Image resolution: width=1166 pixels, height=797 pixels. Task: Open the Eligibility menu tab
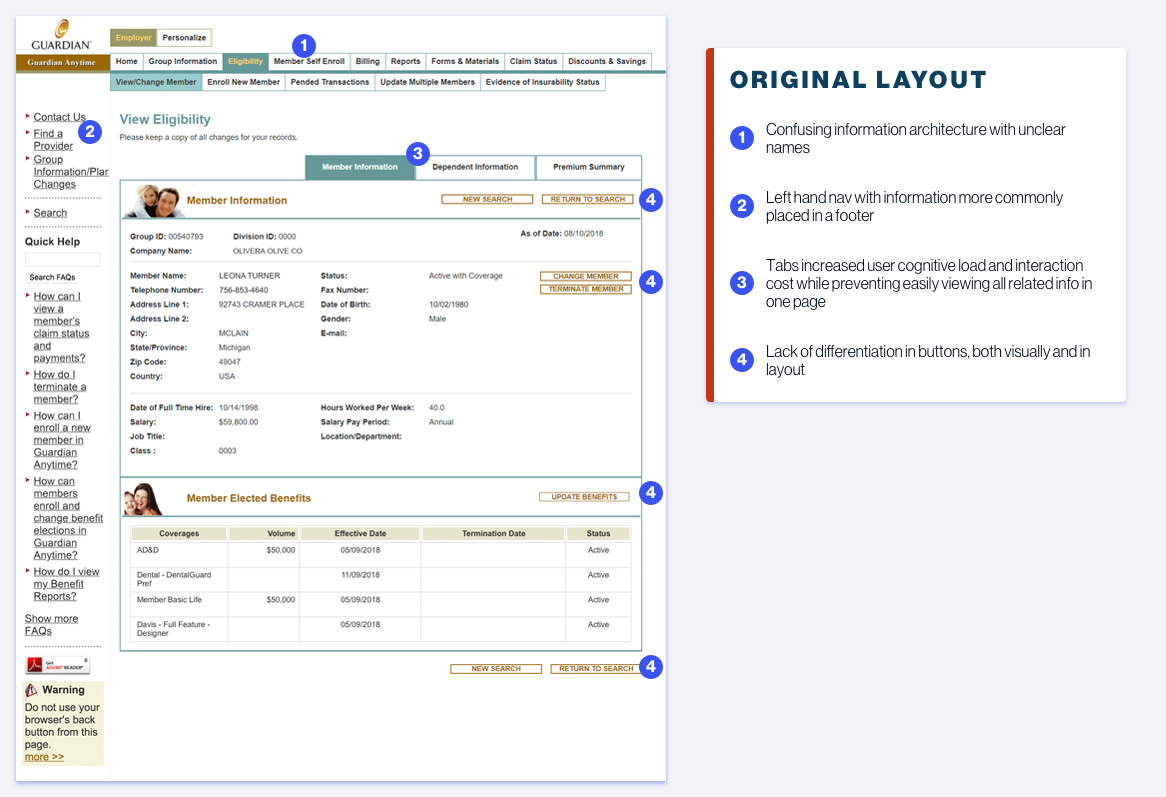(x=245, y=62)
